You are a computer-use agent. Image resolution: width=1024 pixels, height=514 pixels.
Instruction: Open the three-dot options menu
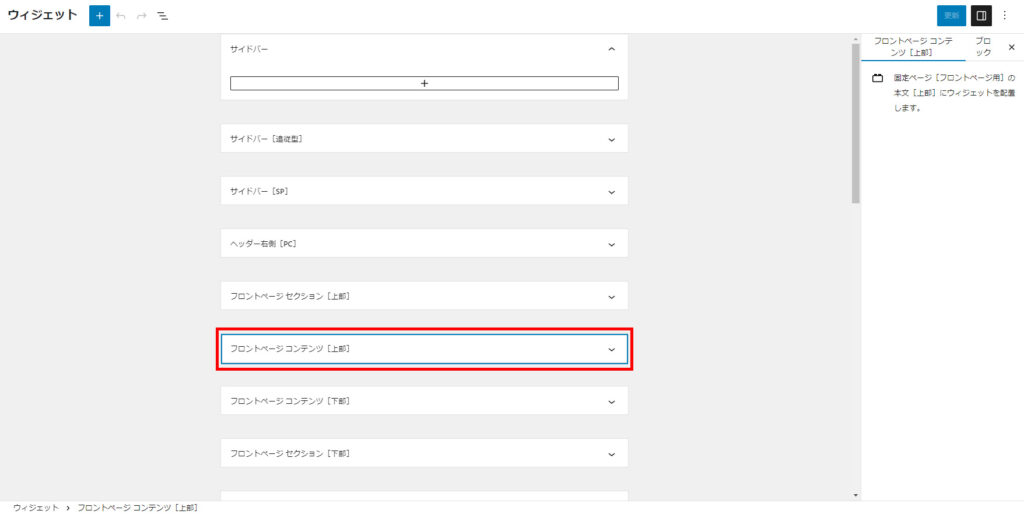click(1005, 16)
